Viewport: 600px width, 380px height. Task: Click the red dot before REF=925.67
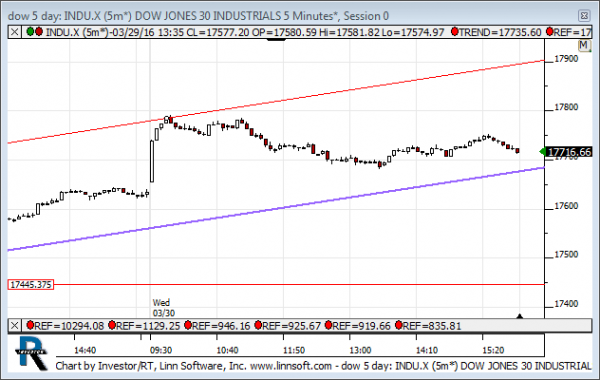(258, 326)
